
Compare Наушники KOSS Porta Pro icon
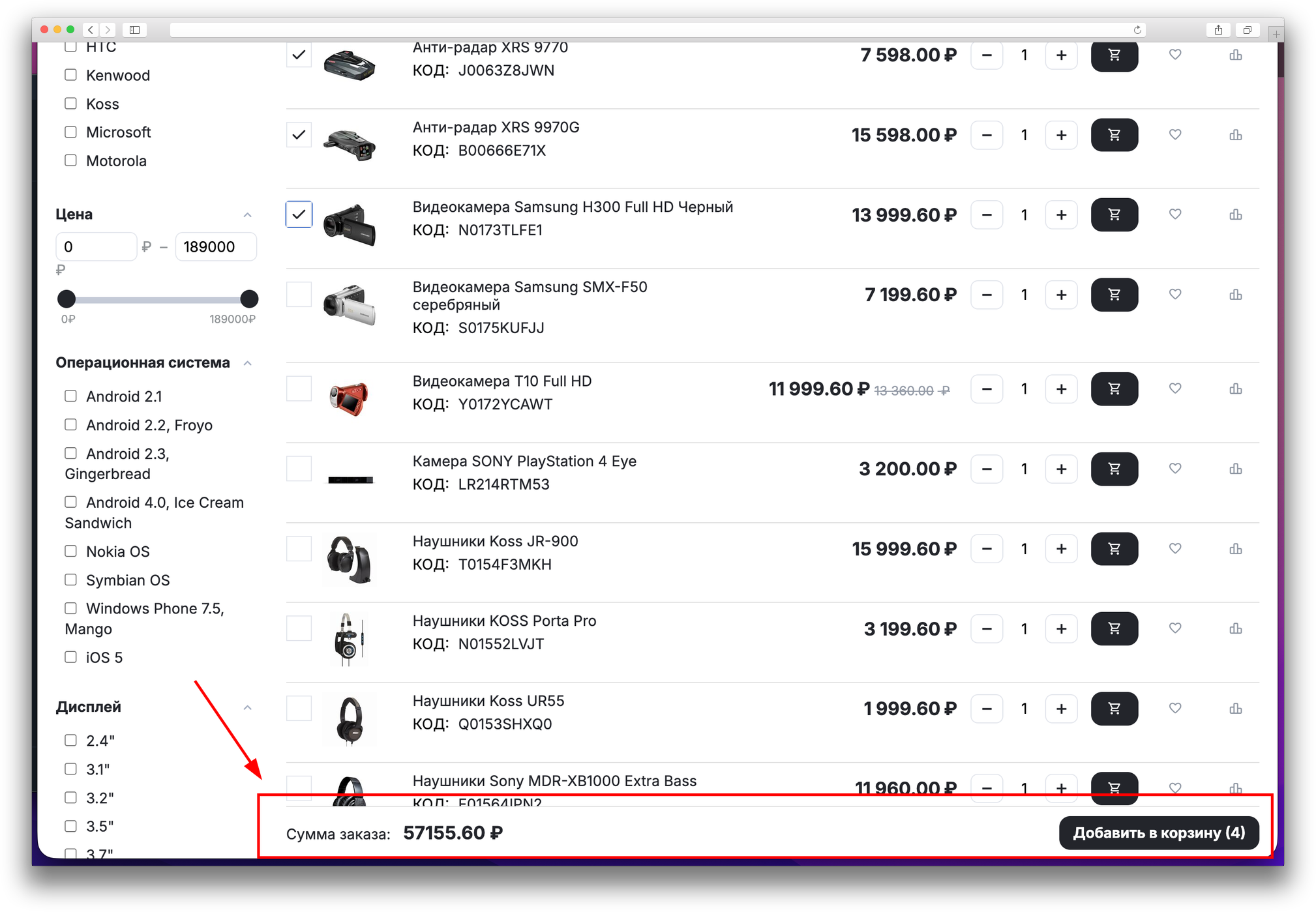pos(1235,629)
